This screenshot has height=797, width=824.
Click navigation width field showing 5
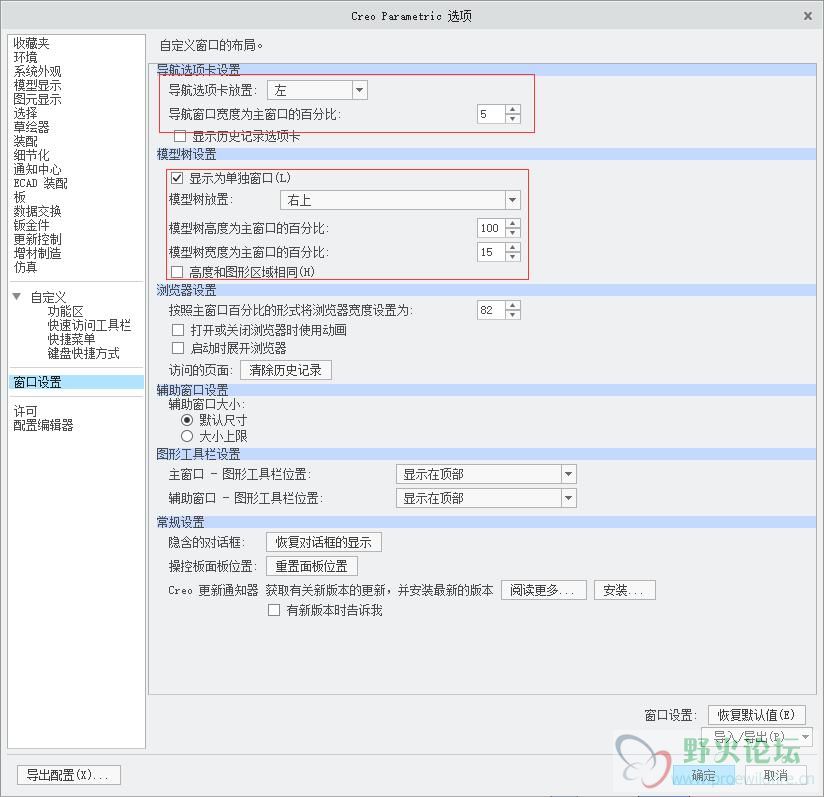point(491,114)
